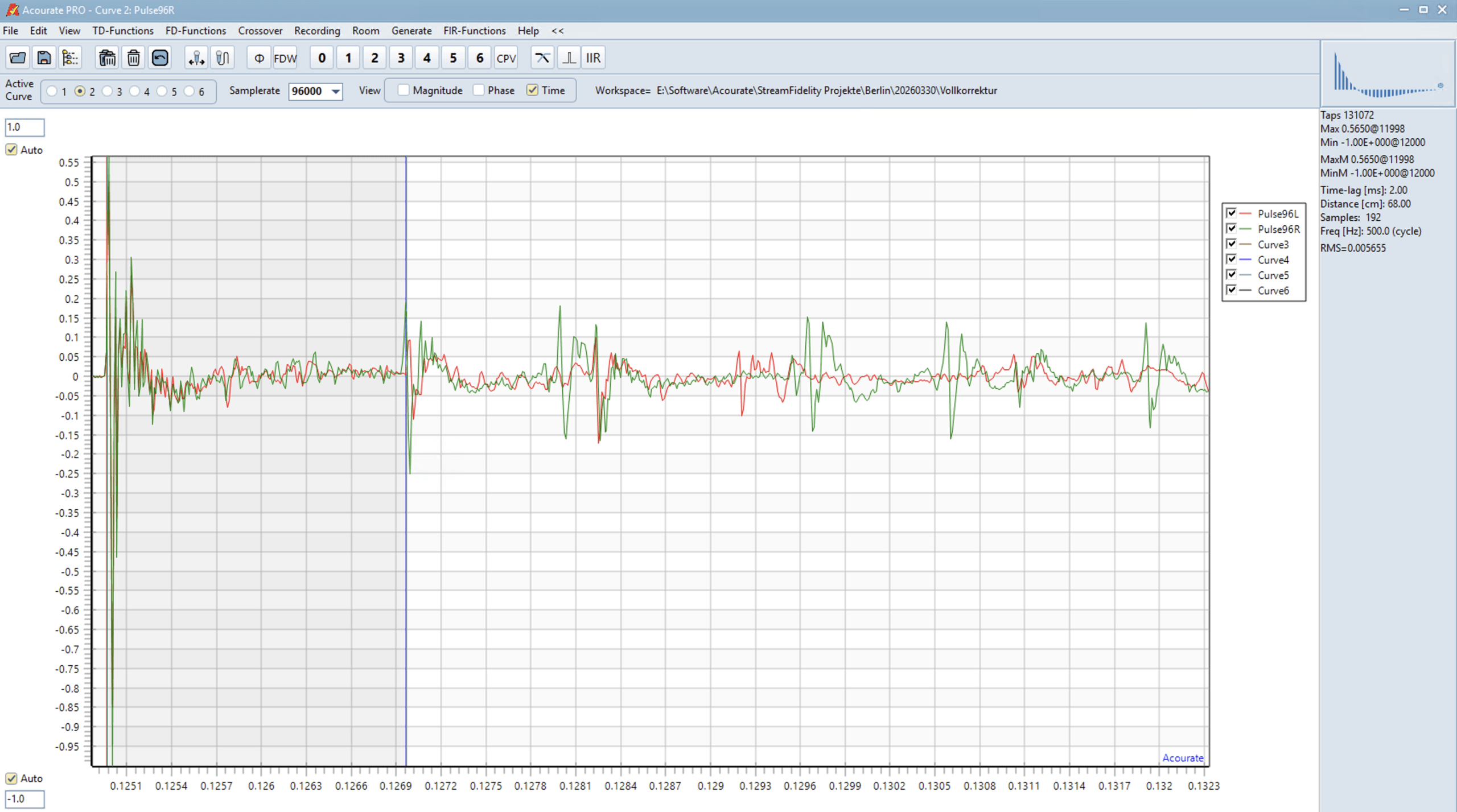This screenshot has height=812, width=1457.
Task: Click the microphone alignment arrows icon
Action: 196,58
